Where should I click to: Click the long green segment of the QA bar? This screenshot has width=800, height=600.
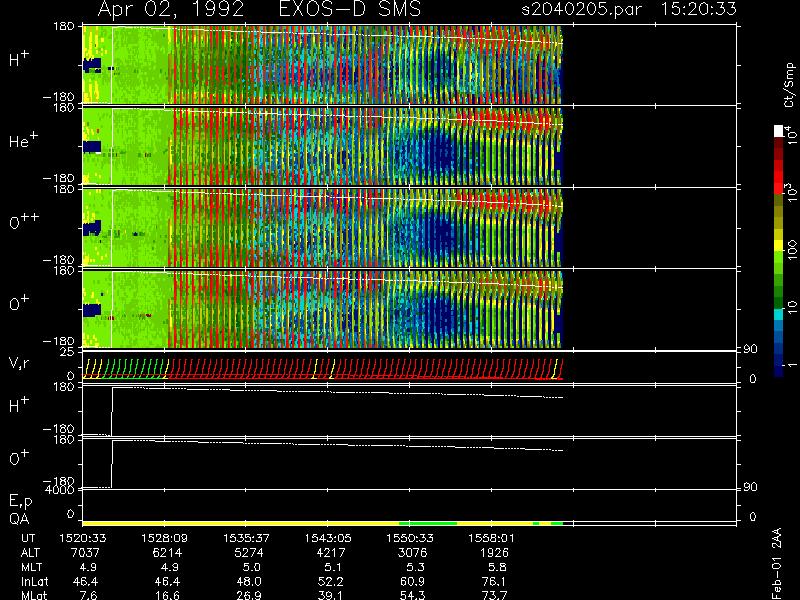pos(428,523)
